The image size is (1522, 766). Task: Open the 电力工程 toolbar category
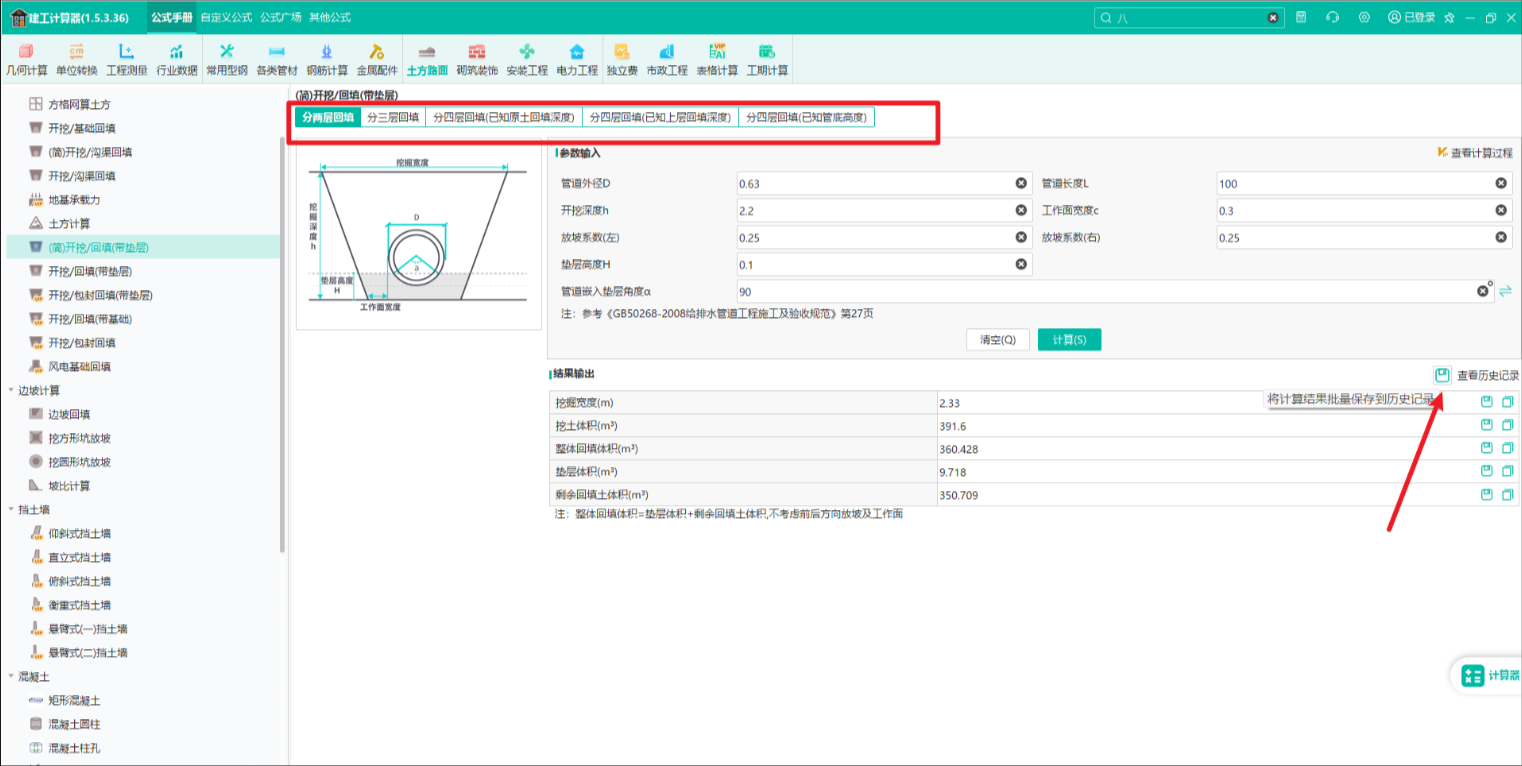577,59
